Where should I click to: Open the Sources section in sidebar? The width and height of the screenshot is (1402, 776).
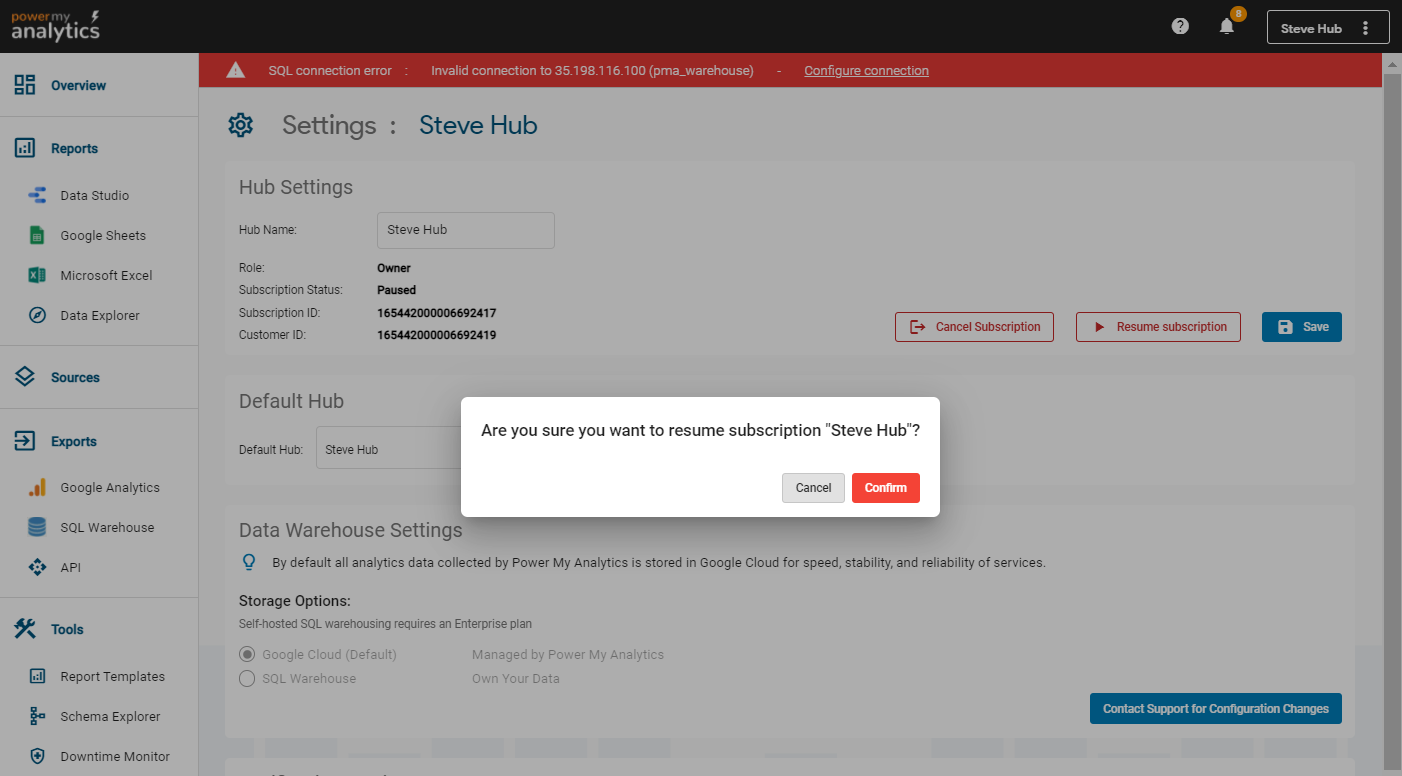75,378
